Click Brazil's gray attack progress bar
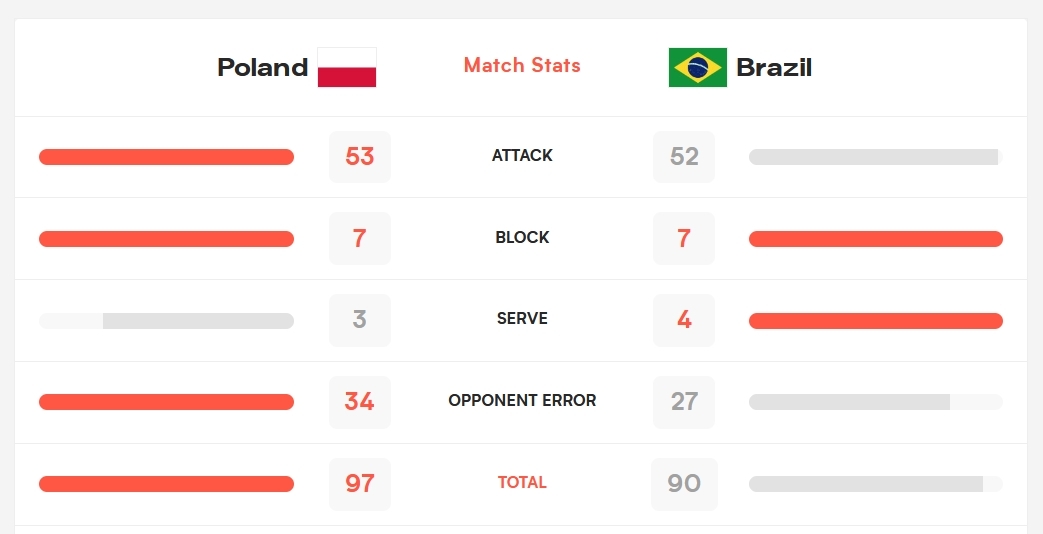 (x=873, y=157)
